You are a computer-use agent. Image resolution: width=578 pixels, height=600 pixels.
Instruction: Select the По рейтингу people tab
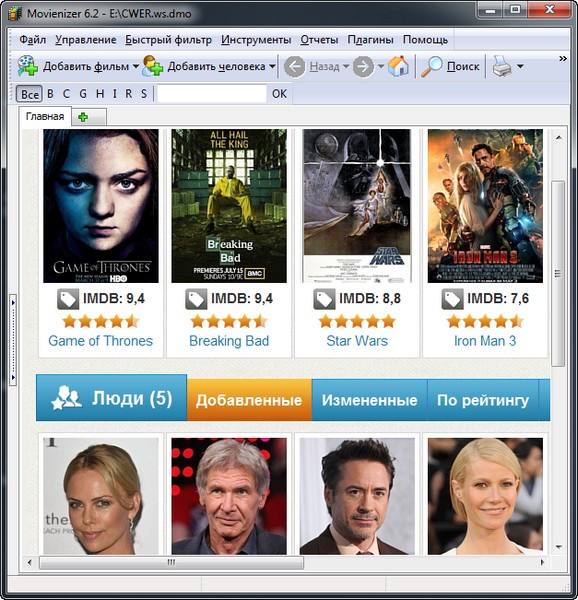483,400
